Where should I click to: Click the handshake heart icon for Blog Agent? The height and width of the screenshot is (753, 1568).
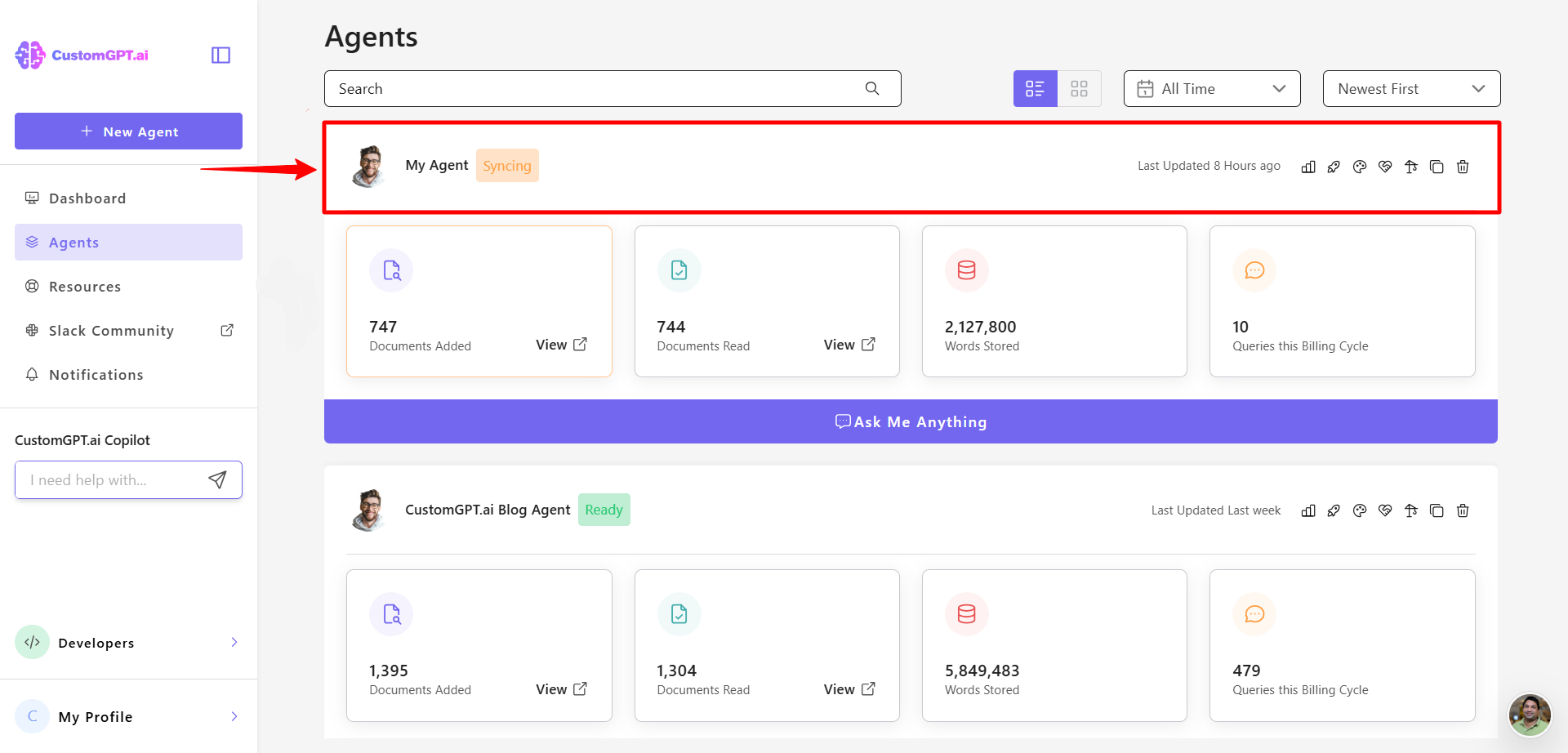pos(1385,510)
